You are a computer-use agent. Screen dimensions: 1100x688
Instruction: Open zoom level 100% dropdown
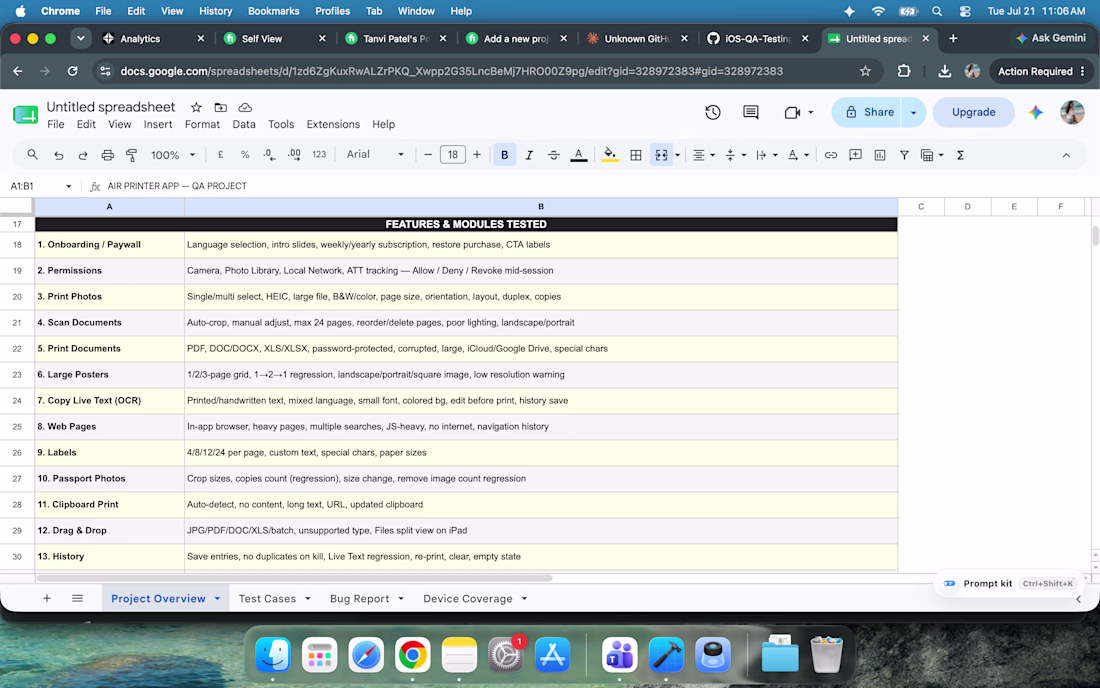pyautogui.click(x=173, y=155)
